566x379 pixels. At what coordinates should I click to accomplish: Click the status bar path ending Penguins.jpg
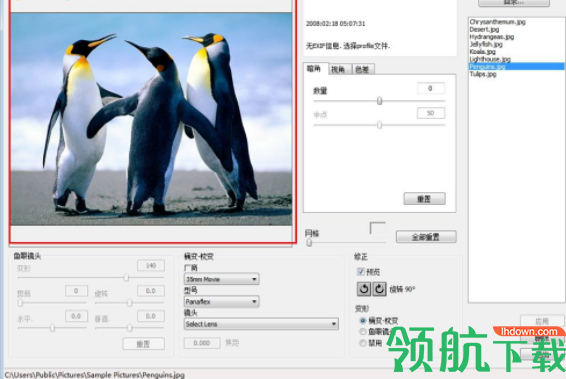[x=95, y=375]
